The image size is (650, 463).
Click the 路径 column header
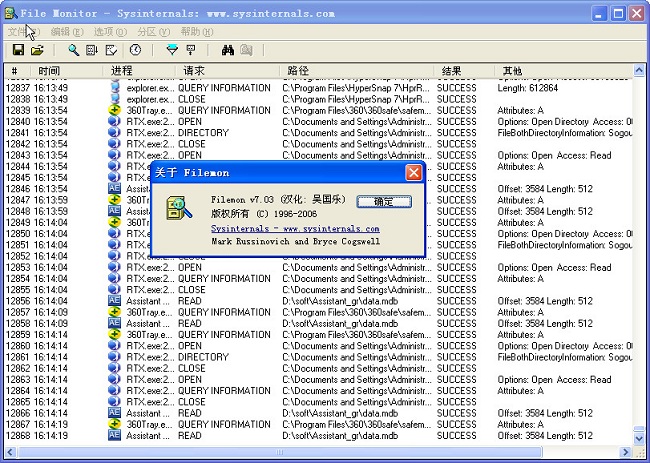298,71
